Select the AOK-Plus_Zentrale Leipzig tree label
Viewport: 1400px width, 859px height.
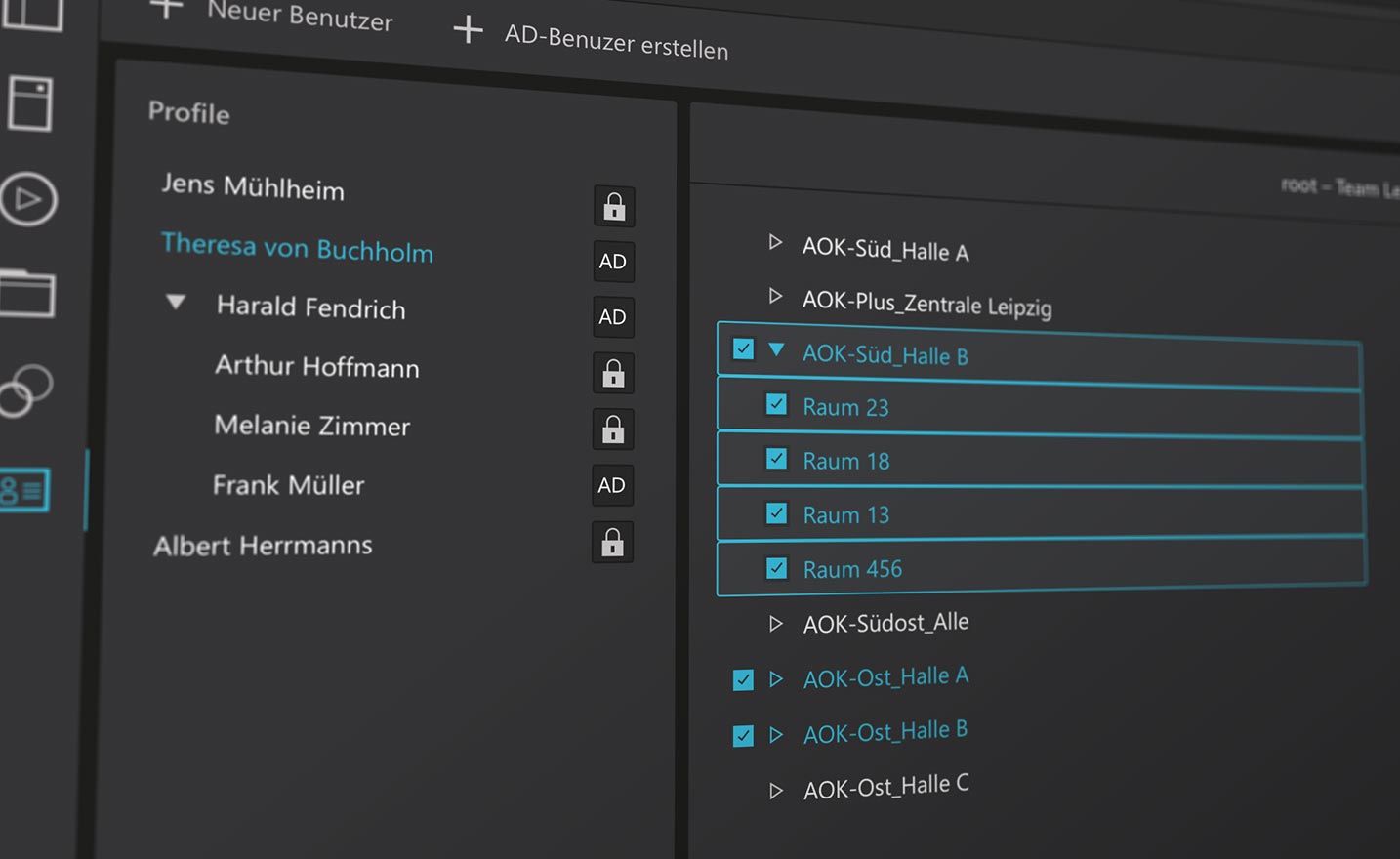[x=926, y=304]
